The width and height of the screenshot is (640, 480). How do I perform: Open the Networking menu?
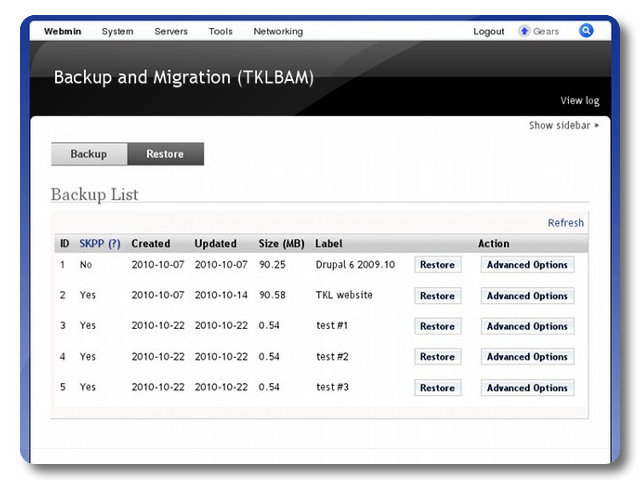pos(278,32)
